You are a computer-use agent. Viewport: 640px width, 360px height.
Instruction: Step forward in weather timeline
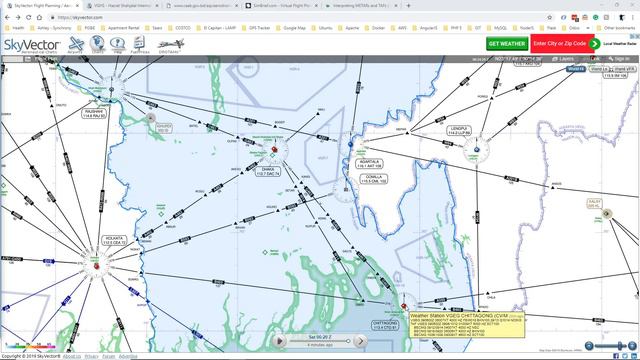click(x=360, y=341)
